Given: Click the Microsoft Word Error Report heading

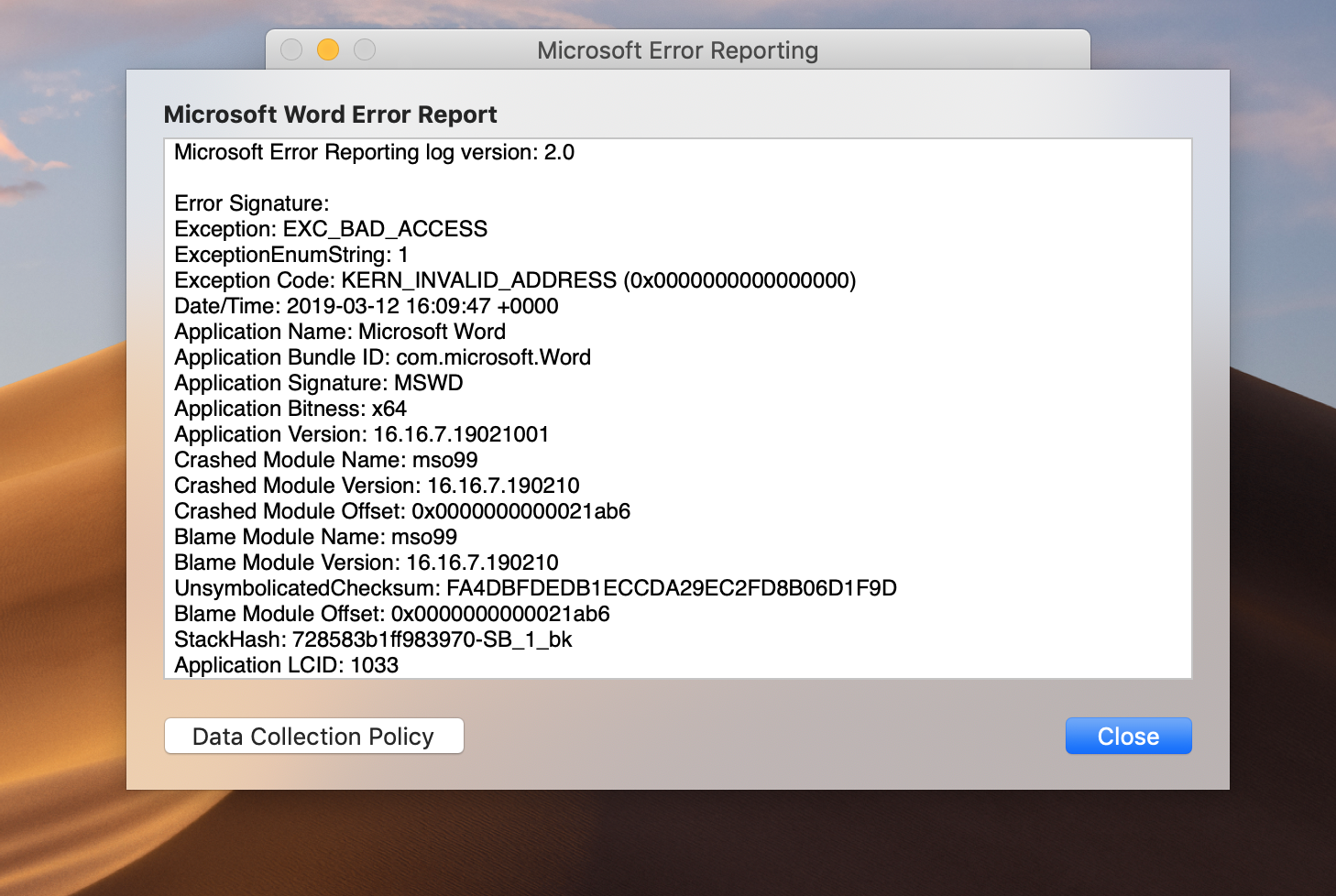Looking at the screenshot, I should click(x=330, y=115).
